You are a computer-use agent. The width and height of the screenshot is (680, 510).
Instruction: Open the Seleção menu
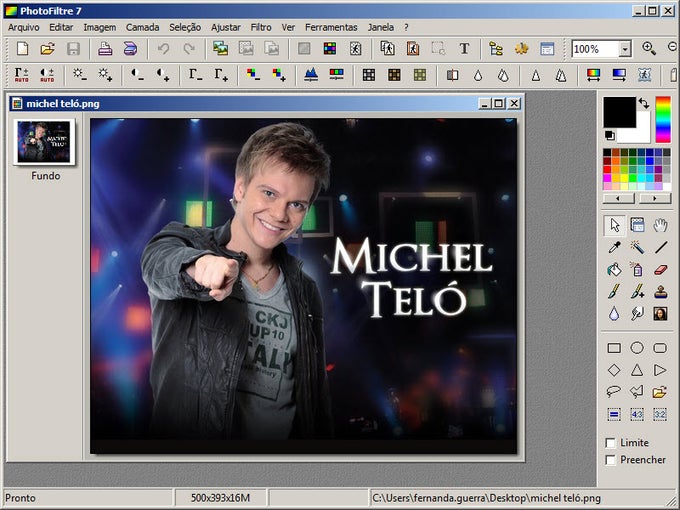pyautogui.click(x=185, y=27)
